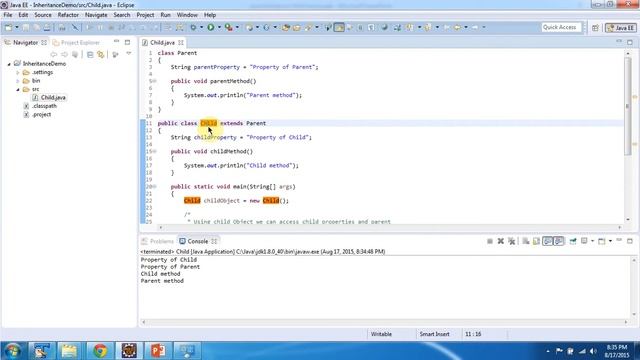Open the Open Console dropdown arrow
Image resolution: width=640 pixels, height=360 pixels.
[x=610, y=241]
